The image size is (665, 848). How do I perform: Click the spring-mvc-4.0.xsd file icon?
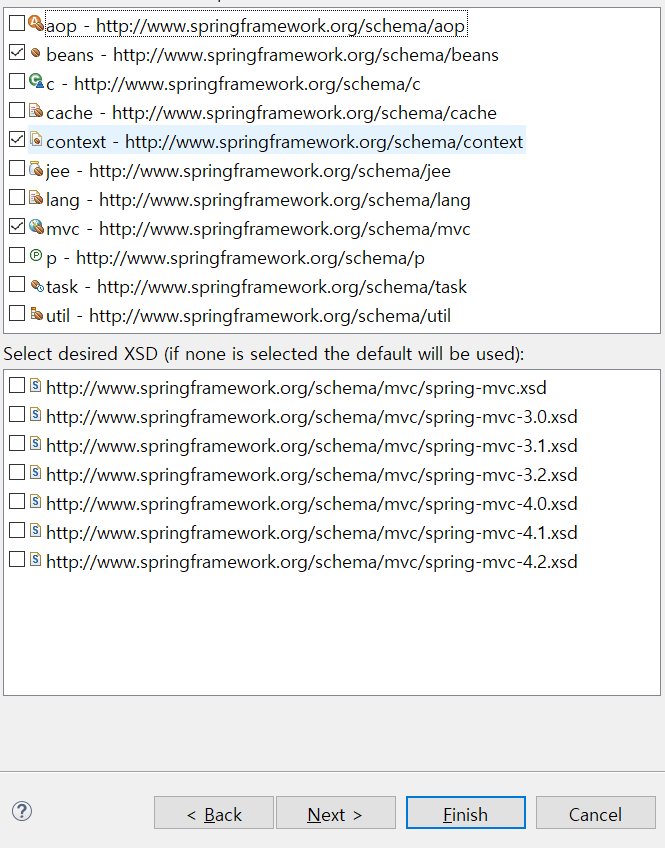(35, 501)
